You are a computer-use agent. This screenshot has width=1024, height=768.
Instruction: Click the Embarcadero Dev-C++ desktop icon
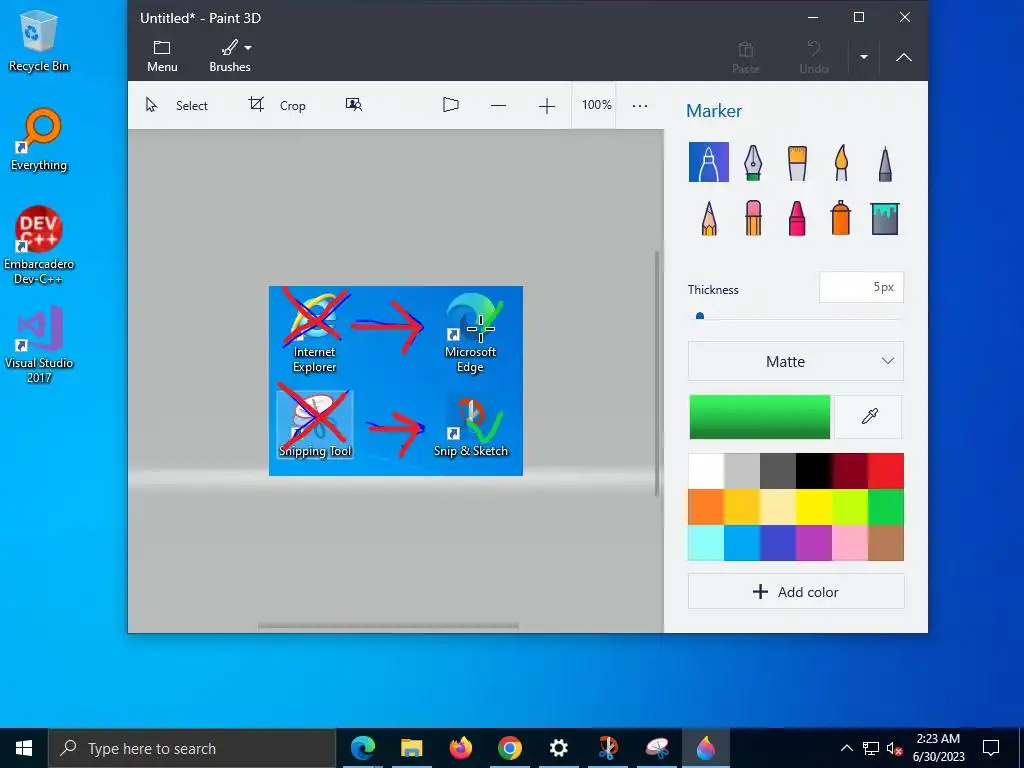tap(39, 246)
